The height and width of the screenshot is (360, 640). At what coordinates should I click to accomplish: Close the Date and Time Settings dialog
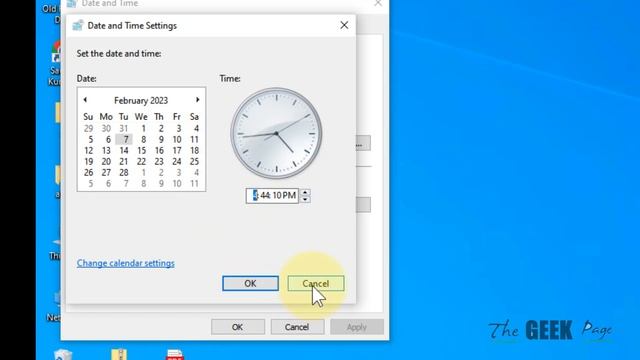[x=344, y=25]
